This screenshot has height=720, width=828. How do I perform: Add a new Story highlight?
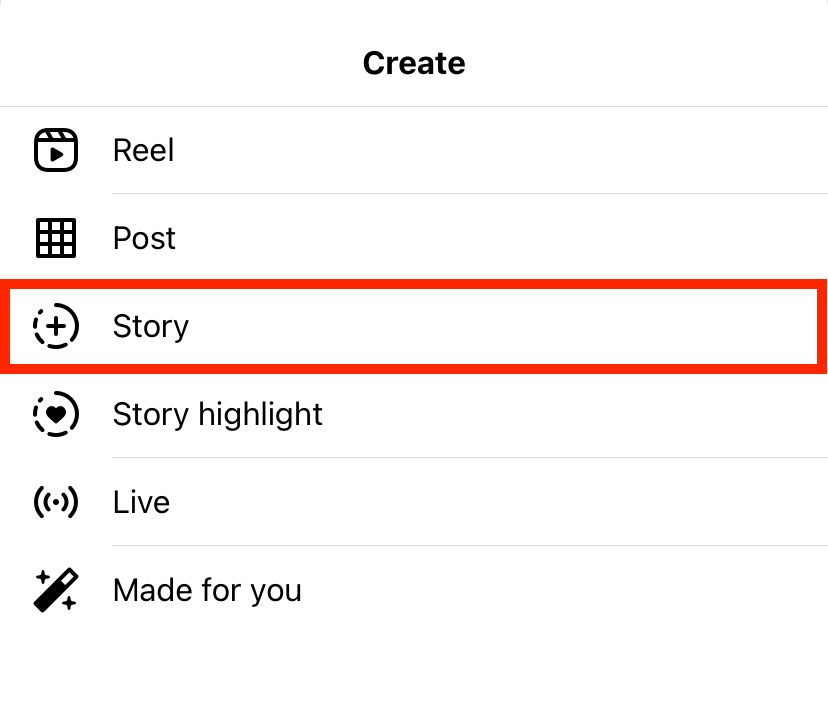(x=414, y=414)
